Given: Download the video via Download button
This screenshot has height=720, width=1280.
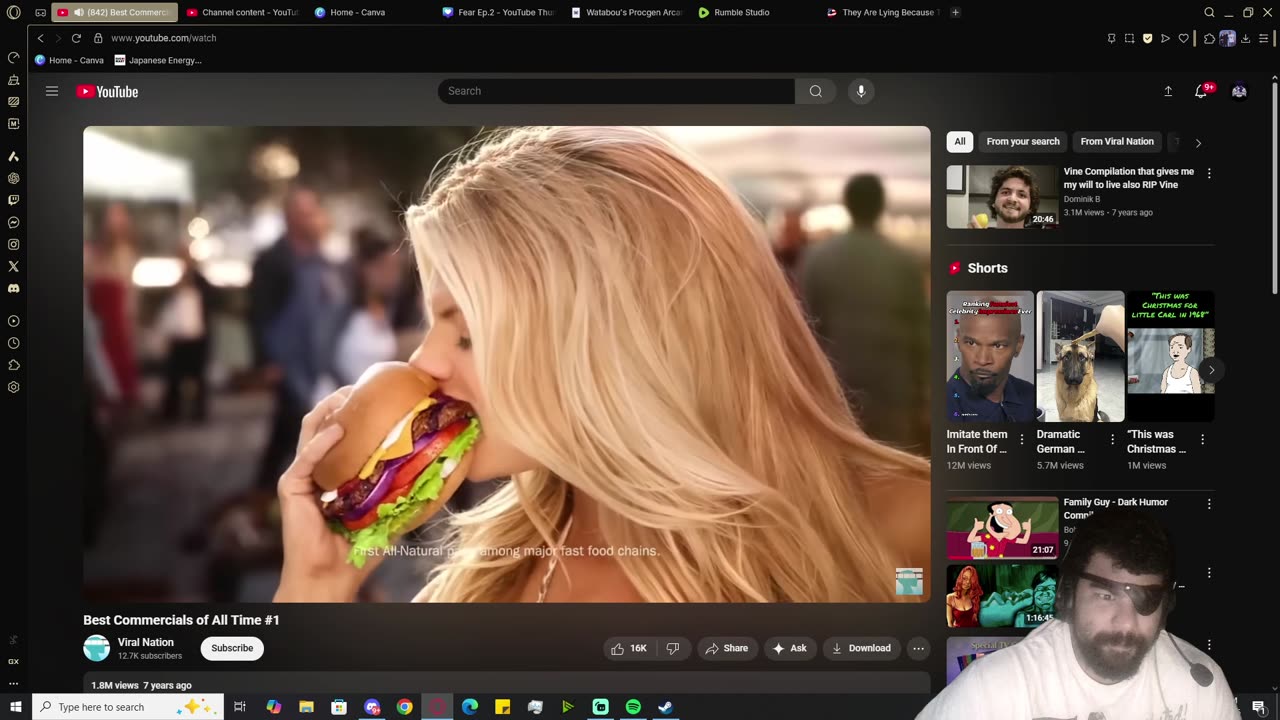Looking at the screenshot, I should [861, 648].
